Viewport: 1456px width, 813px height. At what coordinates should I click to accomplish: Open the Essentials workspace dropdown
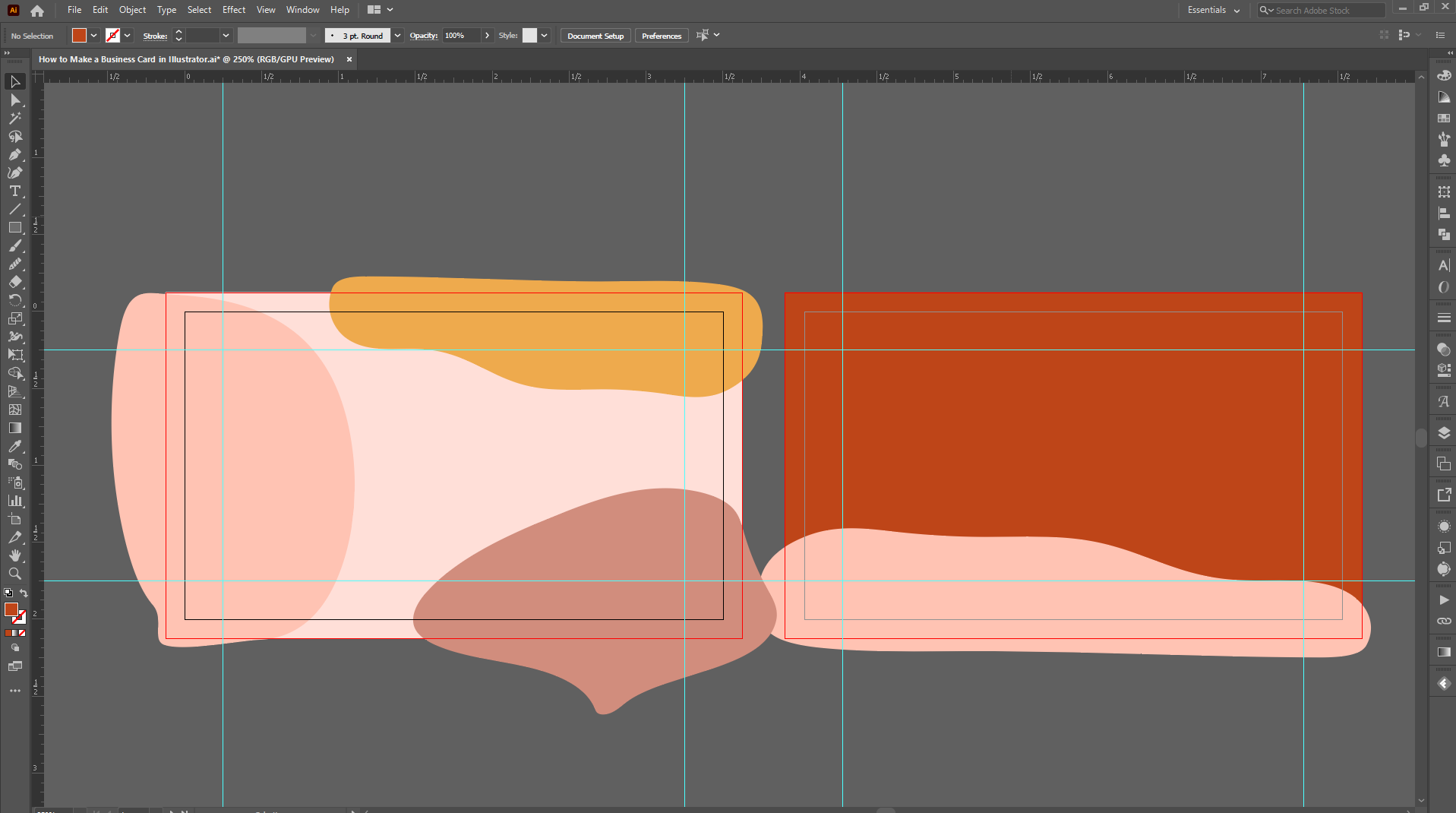pos(1213,10)
